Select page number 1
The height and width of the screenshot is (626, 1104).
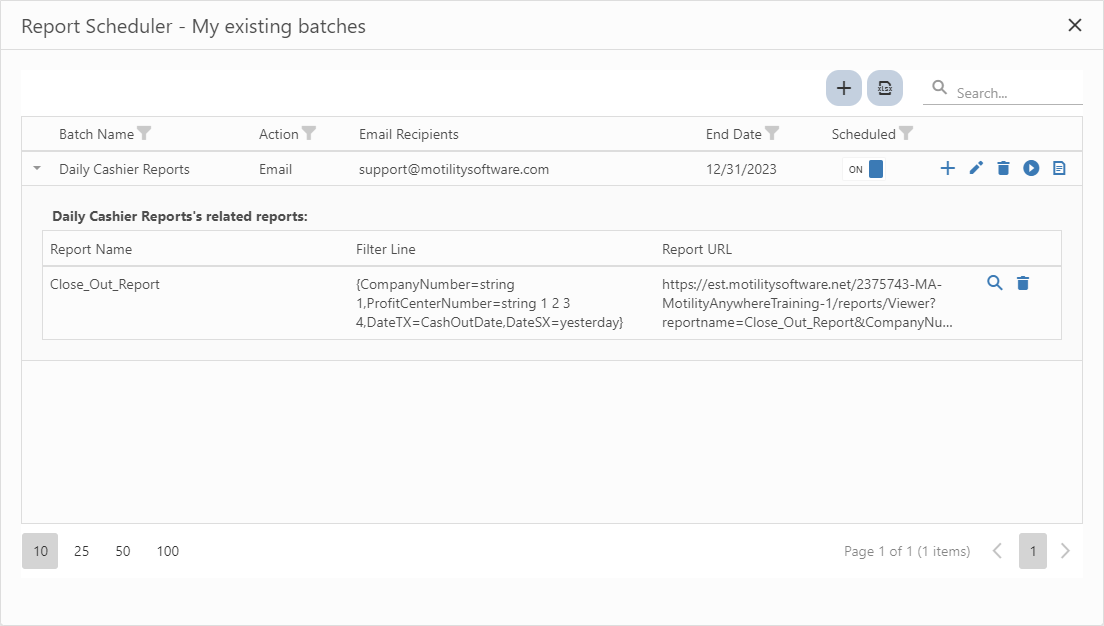point(1033,551)
